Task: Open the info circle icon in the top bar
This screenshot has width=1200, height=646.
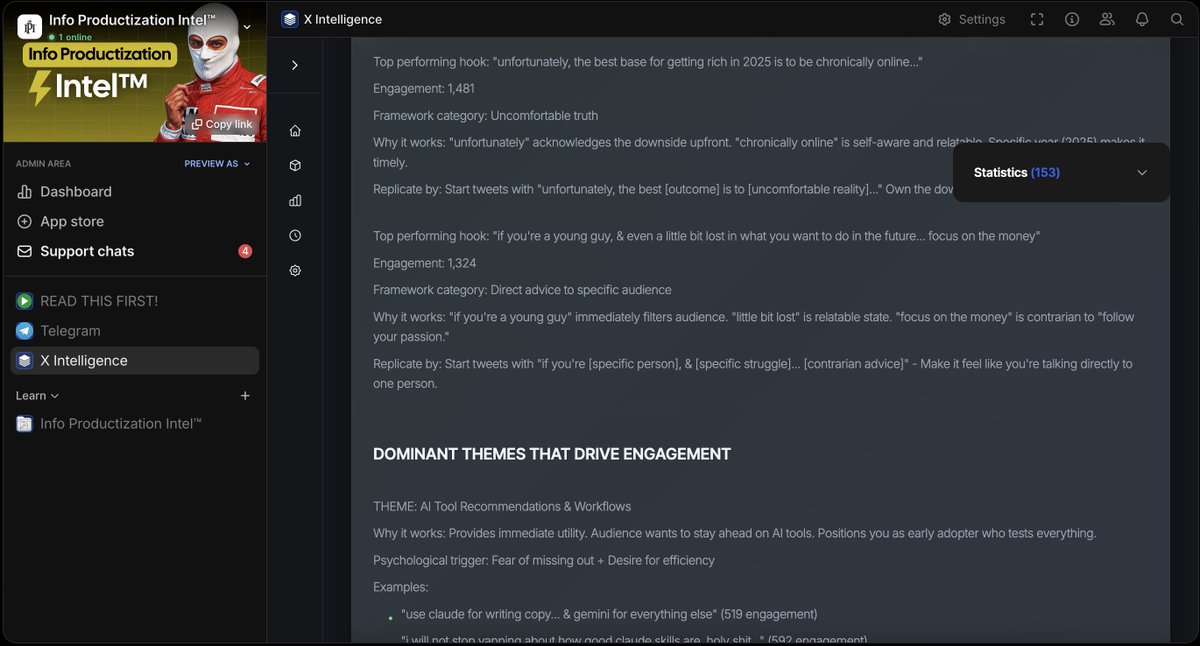Action: (x=1072, y=19)
